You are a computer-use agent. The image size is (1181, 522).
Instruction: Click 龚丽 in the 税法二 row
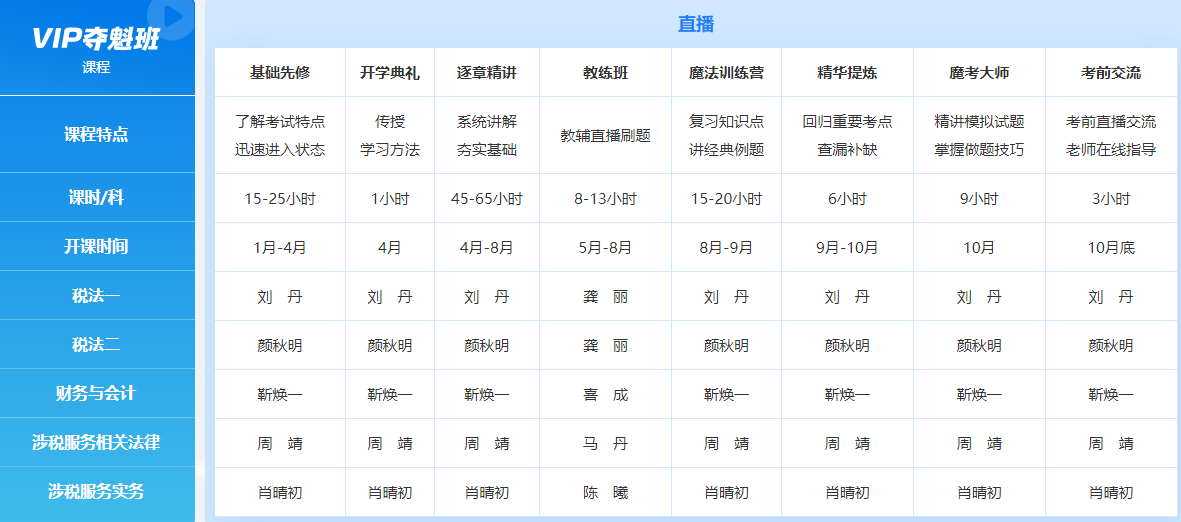[606, 346]
